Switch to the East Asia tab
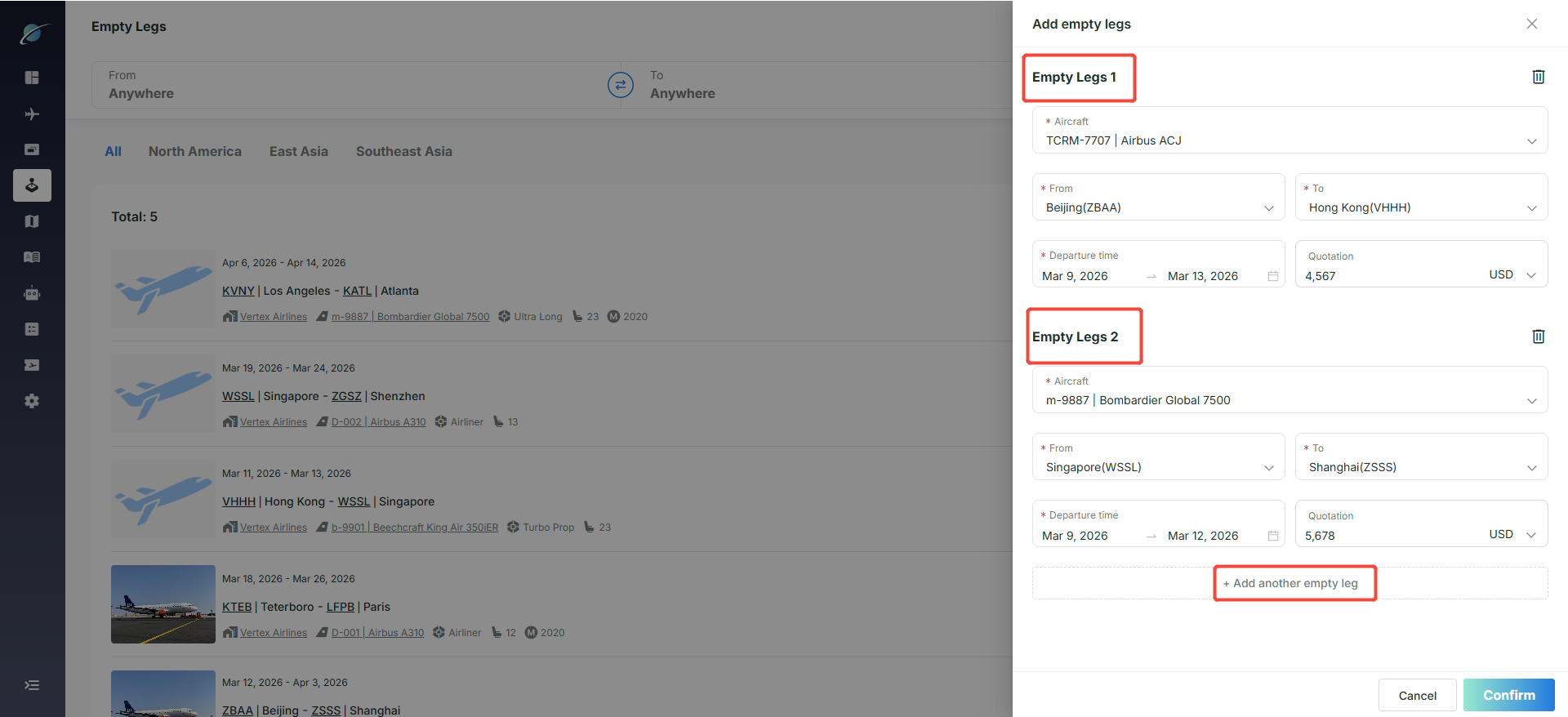1568x717 pixels. pos(299,151)
